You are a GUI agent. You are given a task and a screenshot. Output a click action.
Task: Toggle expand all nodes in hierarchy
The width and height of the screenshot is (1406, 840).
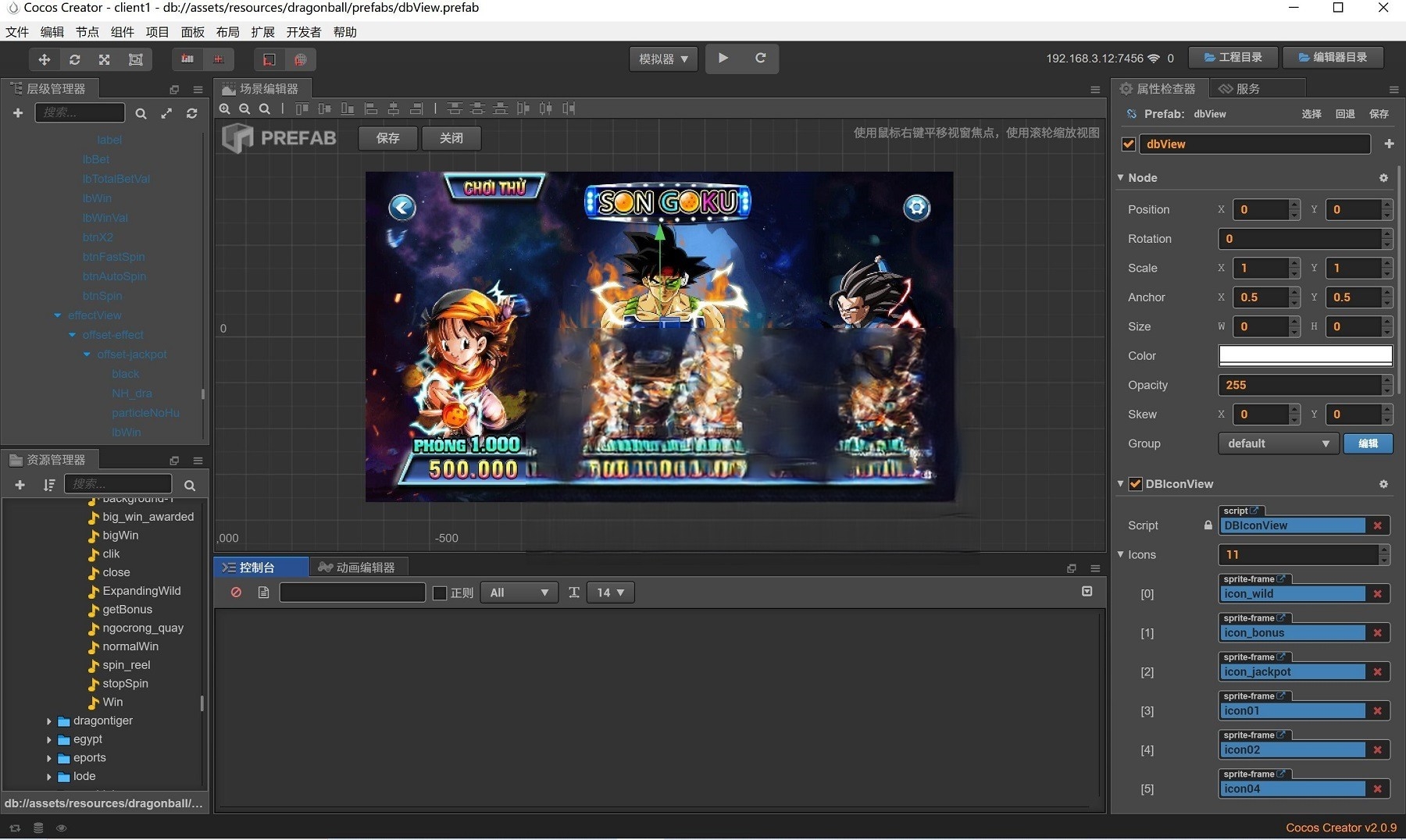pyautogui.click(x=166, y=113)
